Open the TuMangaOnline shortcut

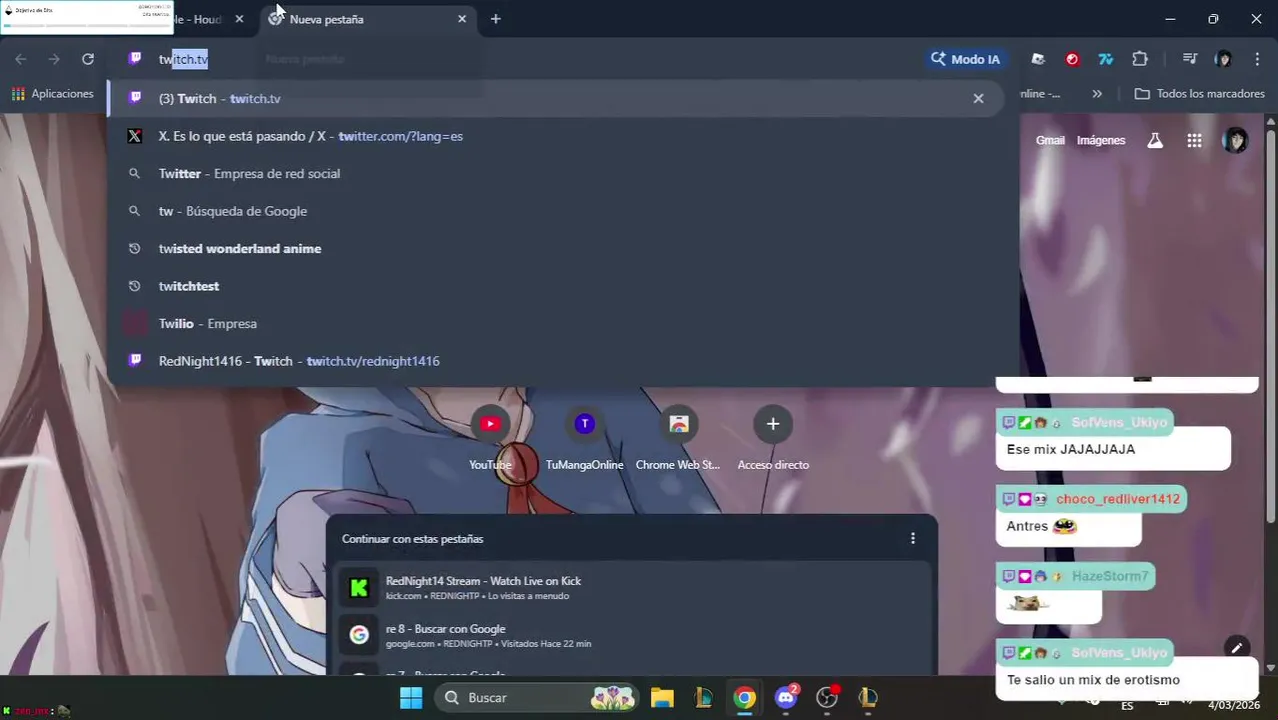584,438
